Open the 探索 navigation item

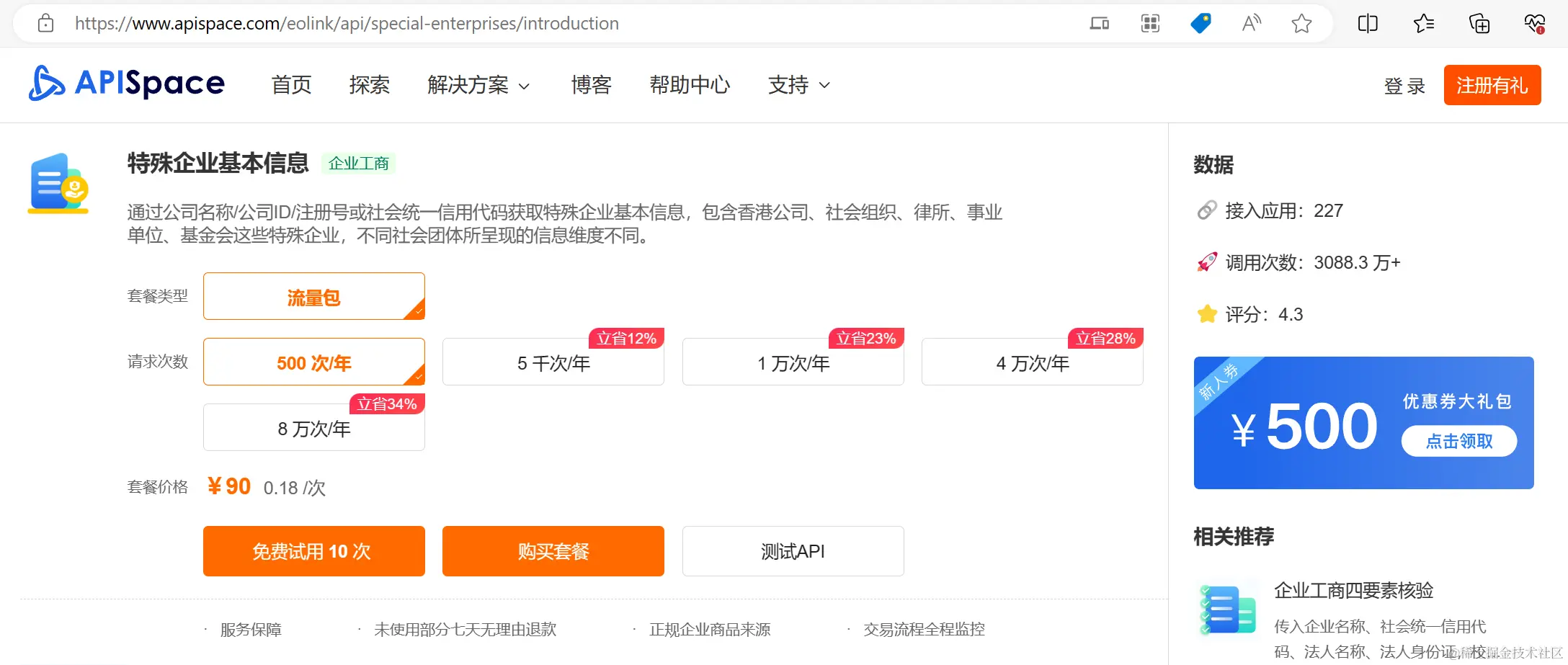[x=370, y=85]
